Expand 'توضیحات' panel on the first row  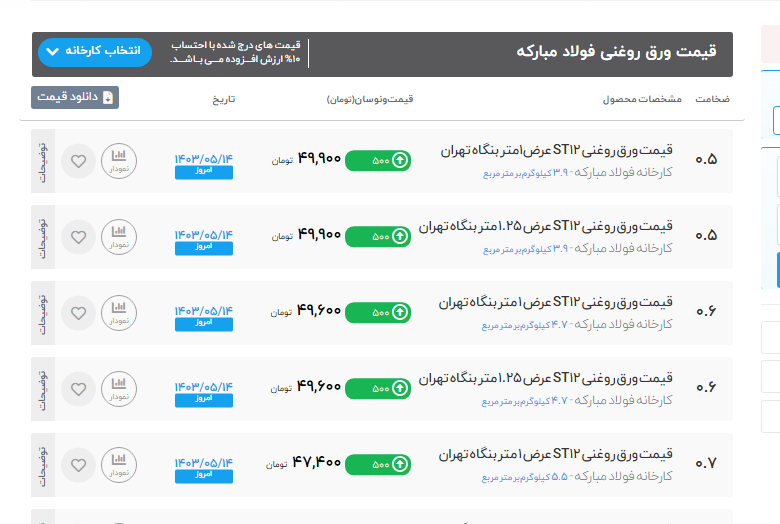pyautogui.click(x=43, y=160)
